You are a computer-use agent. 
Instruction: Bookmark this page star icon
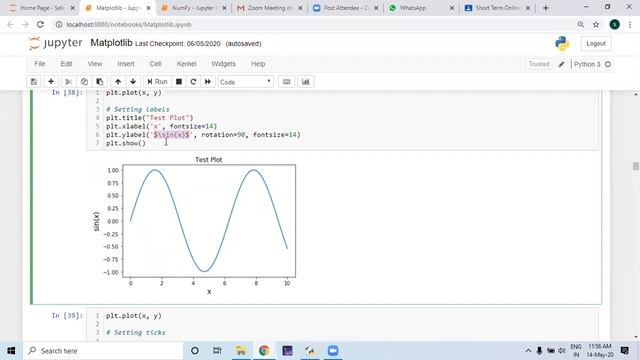pyautogui.click(x=596, y=24)
